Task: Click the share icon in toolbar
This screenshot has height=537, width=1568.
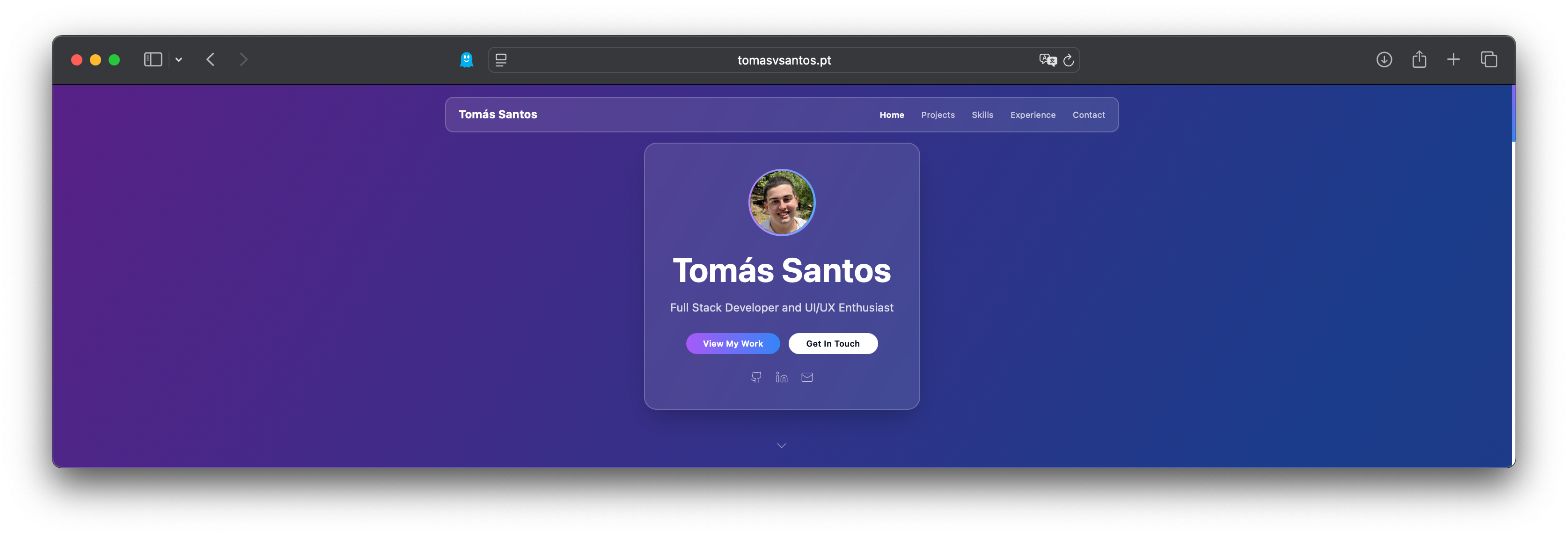Action: click(x=1419, y=59)
